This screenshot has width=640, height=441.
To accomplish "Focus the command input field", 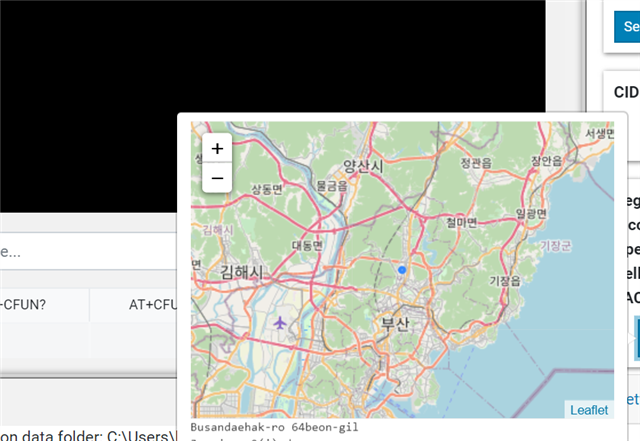I will point(89,251).
